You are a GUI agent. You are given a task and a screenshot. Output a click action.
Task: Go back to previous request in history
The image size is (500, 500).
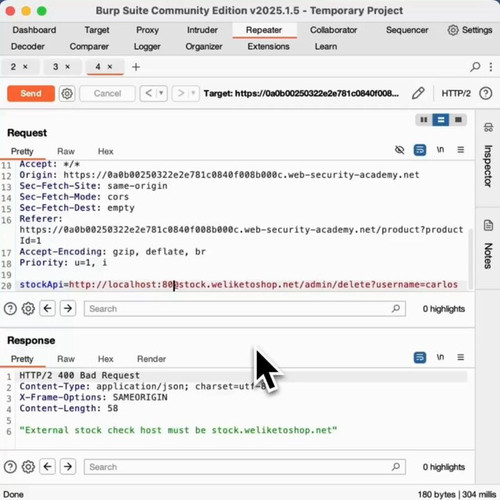148,93
